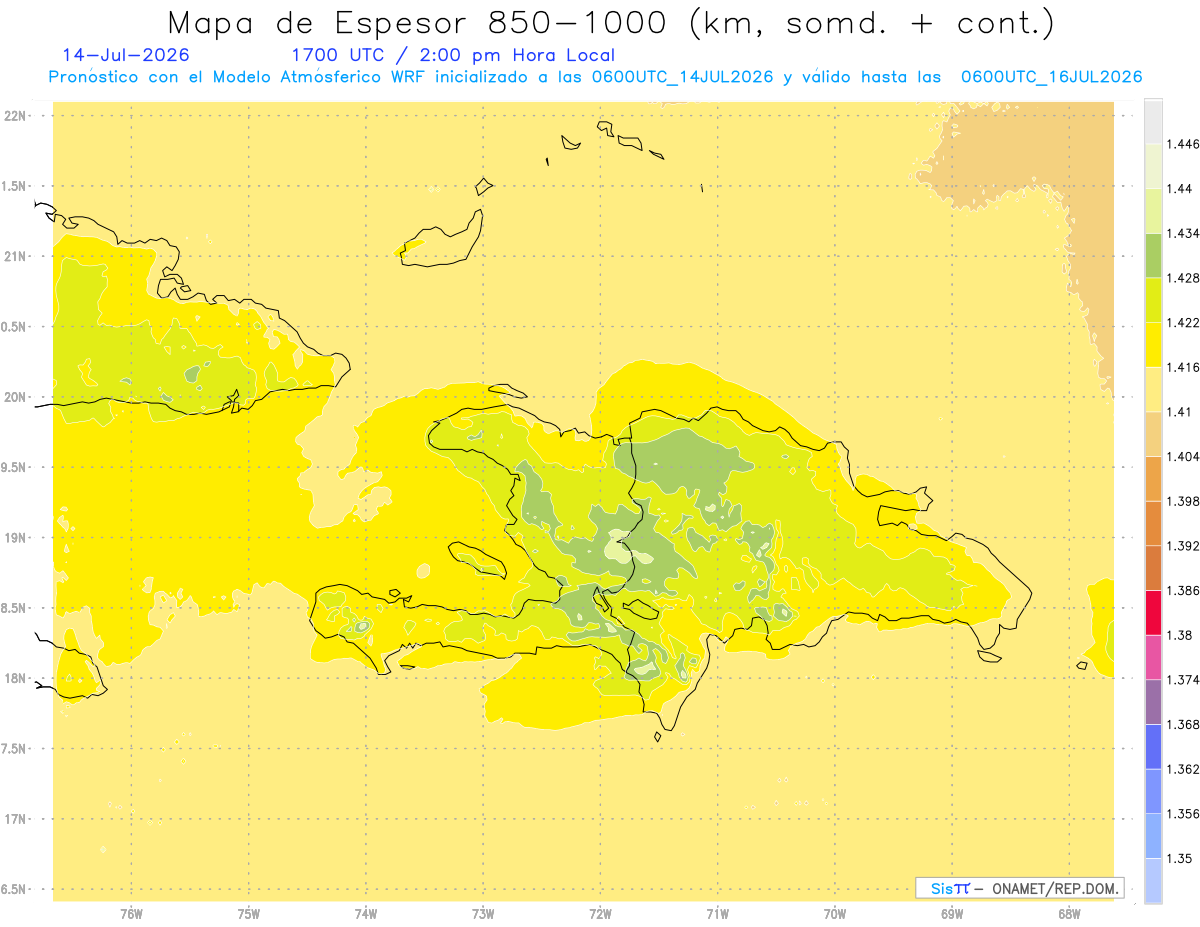Click the '21N' latitude label

point(15,256)
